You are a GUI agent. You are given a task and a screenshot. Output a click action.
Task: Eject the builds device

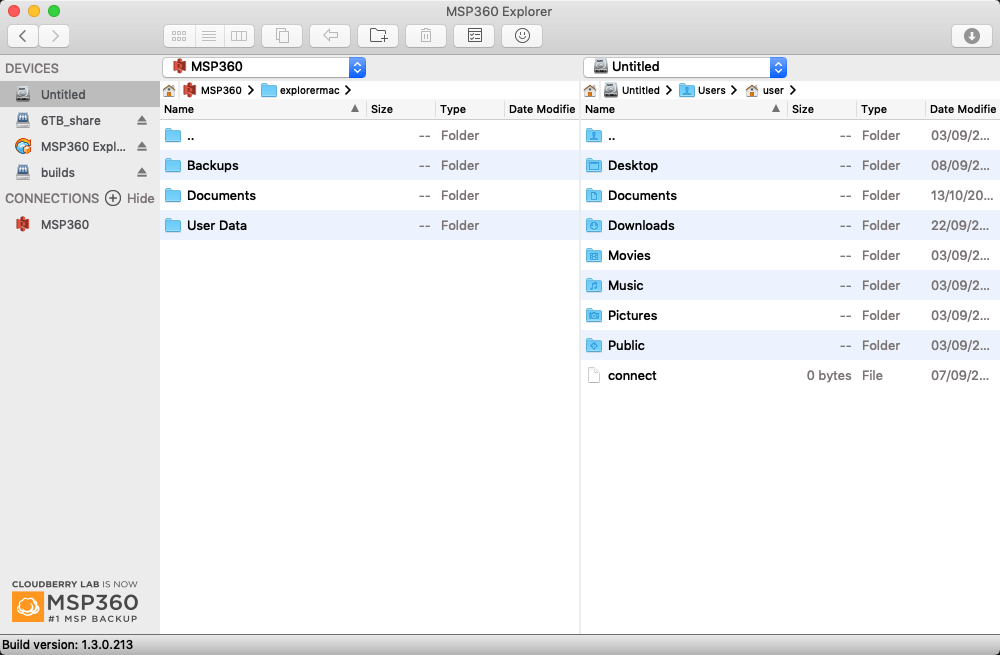142,173
